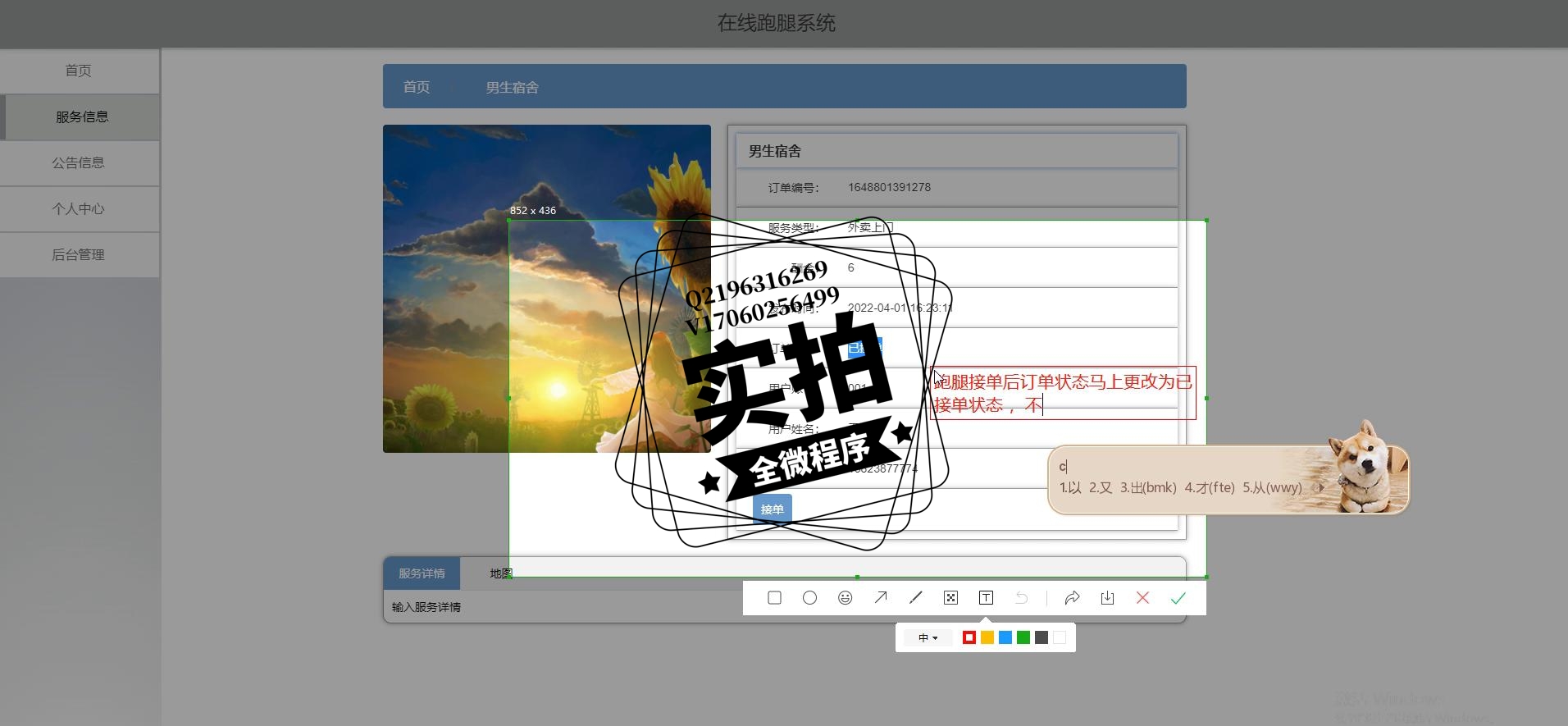This screenshot has height=726, width=1568.
Task: Open 首页 in the sidebar
Action: (79, 71)
